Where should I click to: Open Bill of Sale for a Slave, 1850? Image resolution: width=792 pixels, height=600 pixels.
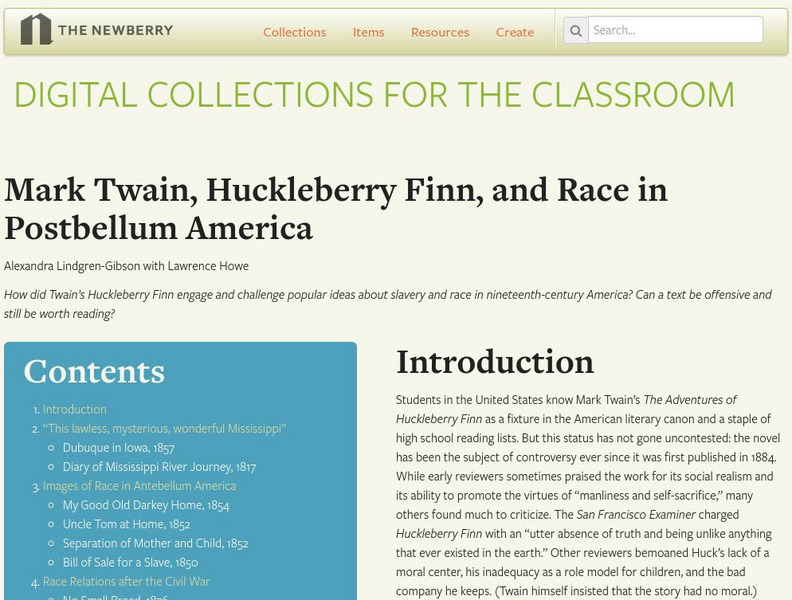[x=130, y=562]
